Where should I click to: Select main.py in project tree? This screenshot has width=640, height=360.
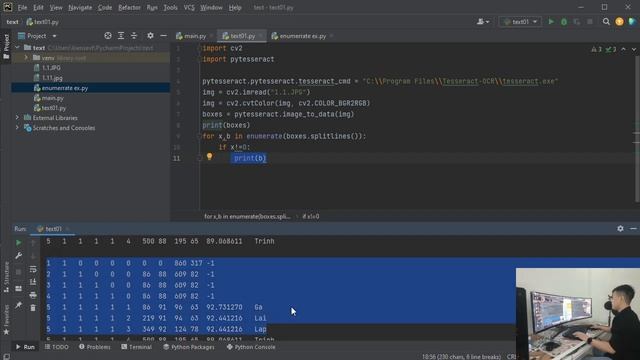point(53,98)
